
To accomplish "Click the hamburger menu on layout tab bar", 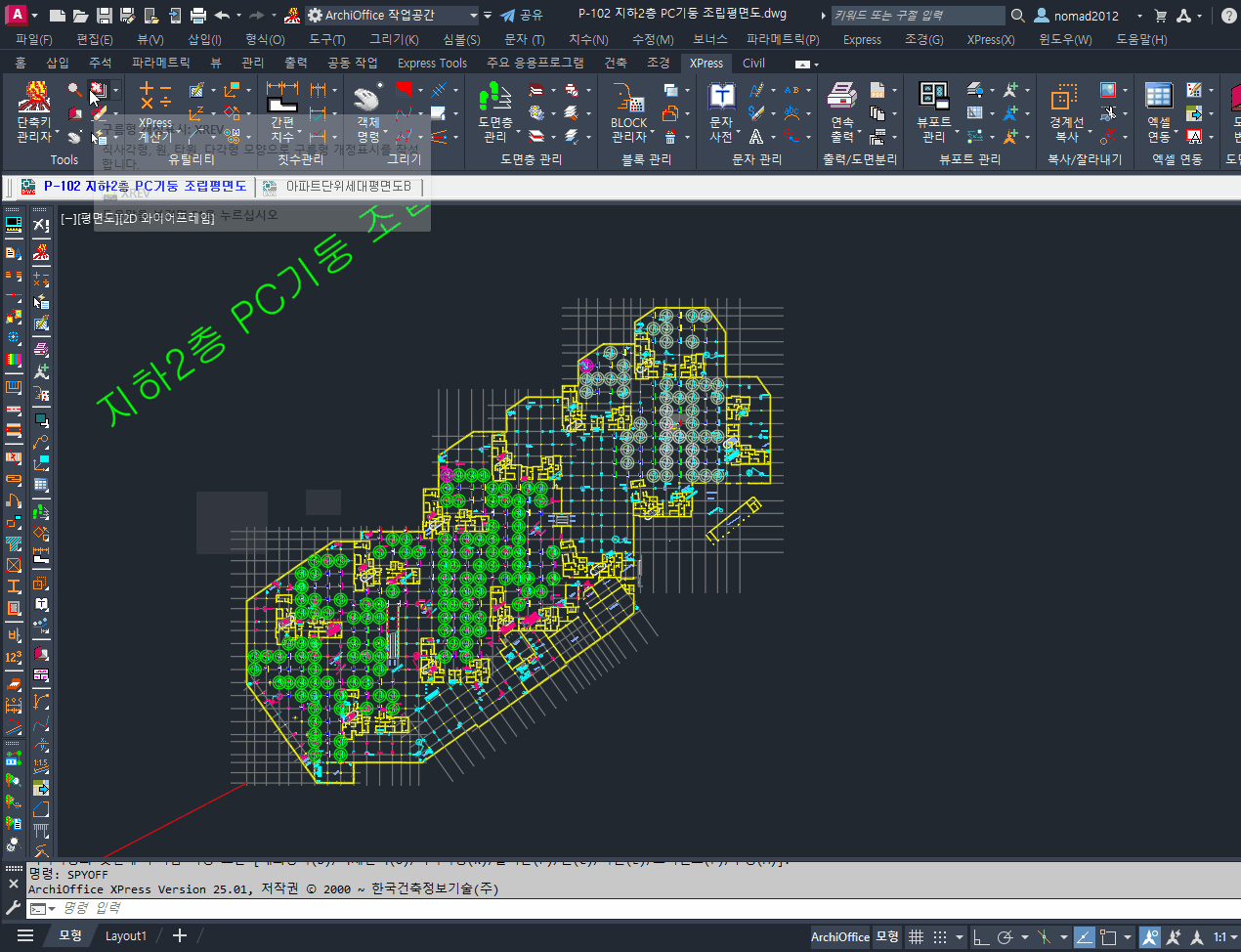I will (x=25, y=935).
